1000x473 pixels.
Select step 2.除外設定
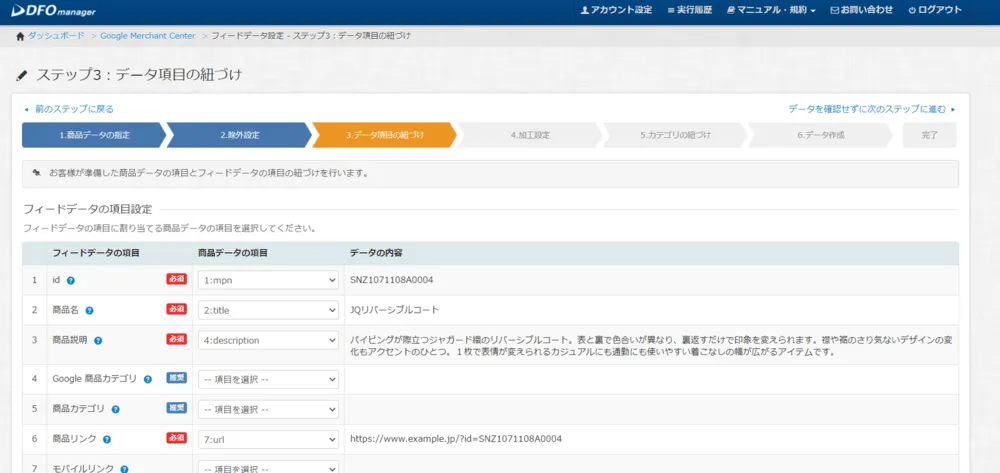(239, 135)
